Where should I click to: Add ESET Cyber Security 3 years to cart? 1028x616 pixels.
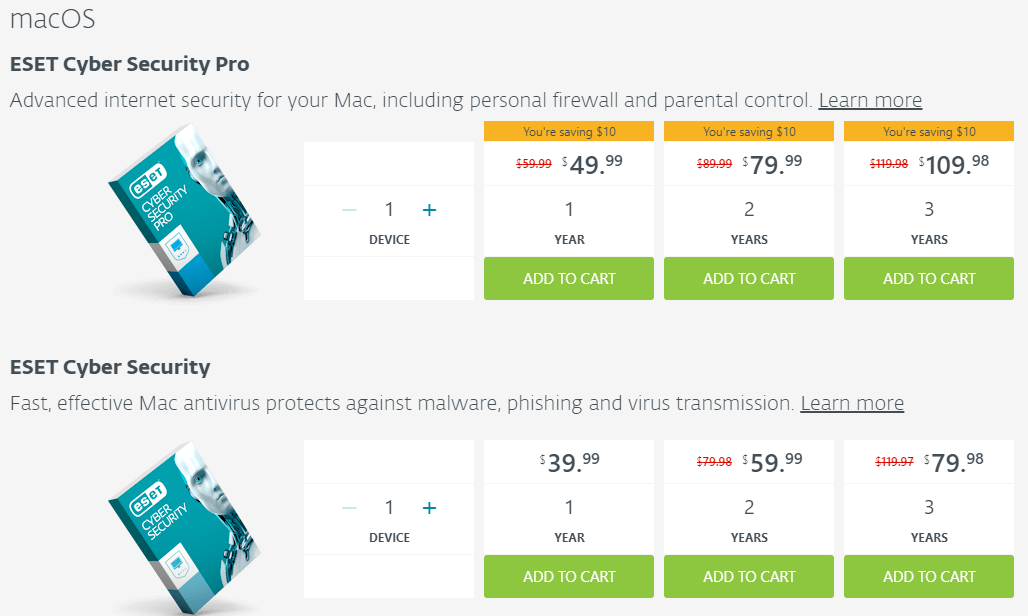click(x=929, y=577)
